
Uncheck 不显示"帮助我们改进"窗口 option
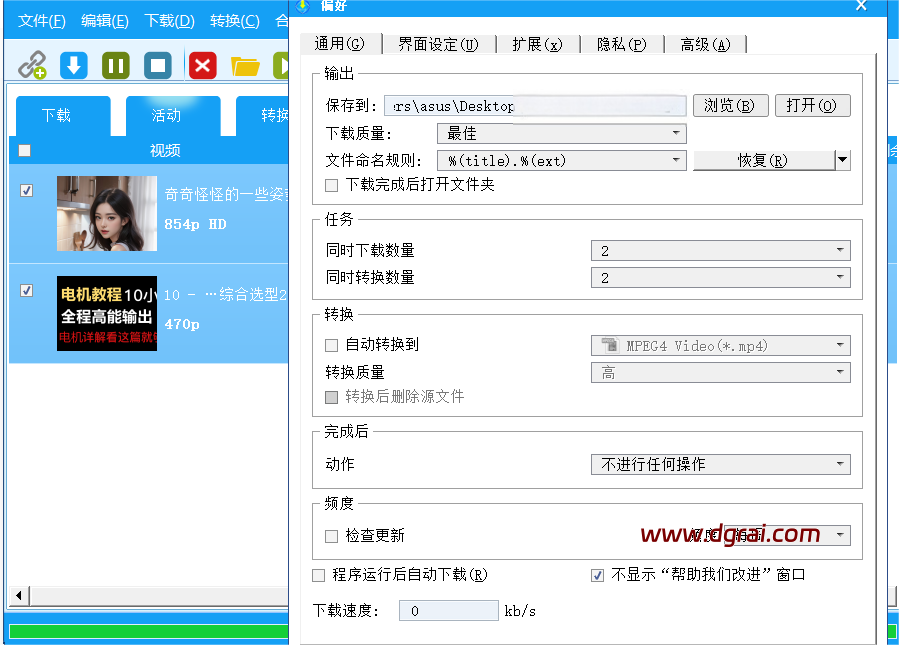click(x=598, y=575)
